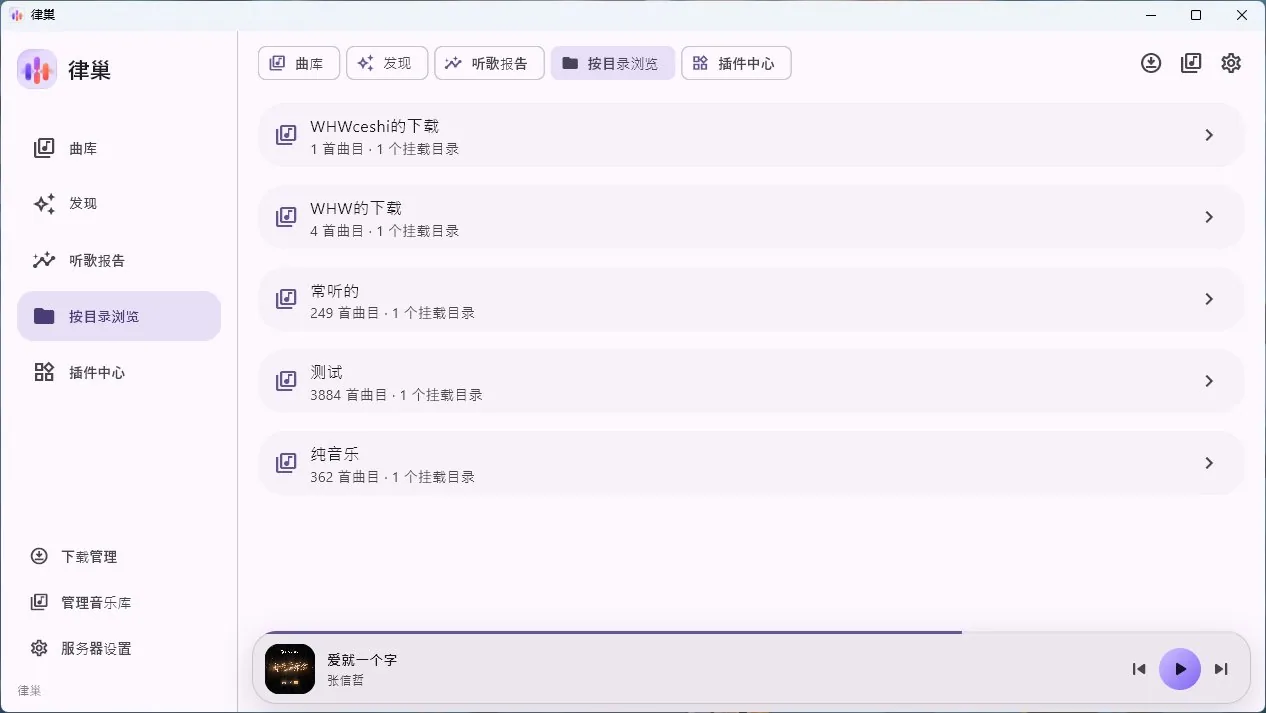Open the WHW的下载 folder row
1266x713 pixels.
coord(751,217)
